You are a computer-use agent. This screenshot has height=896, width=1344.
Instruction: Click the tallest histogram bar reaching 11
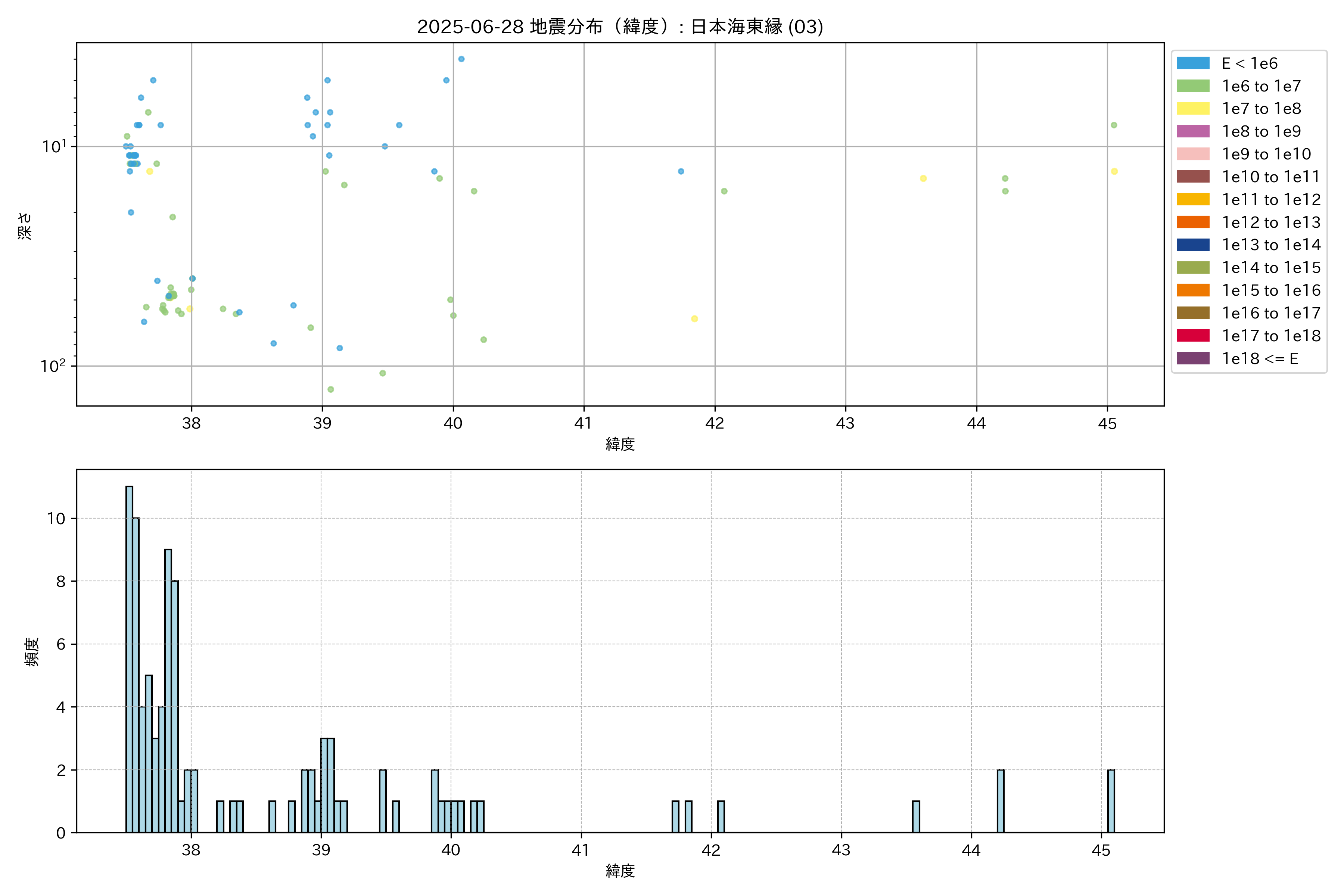129,659
